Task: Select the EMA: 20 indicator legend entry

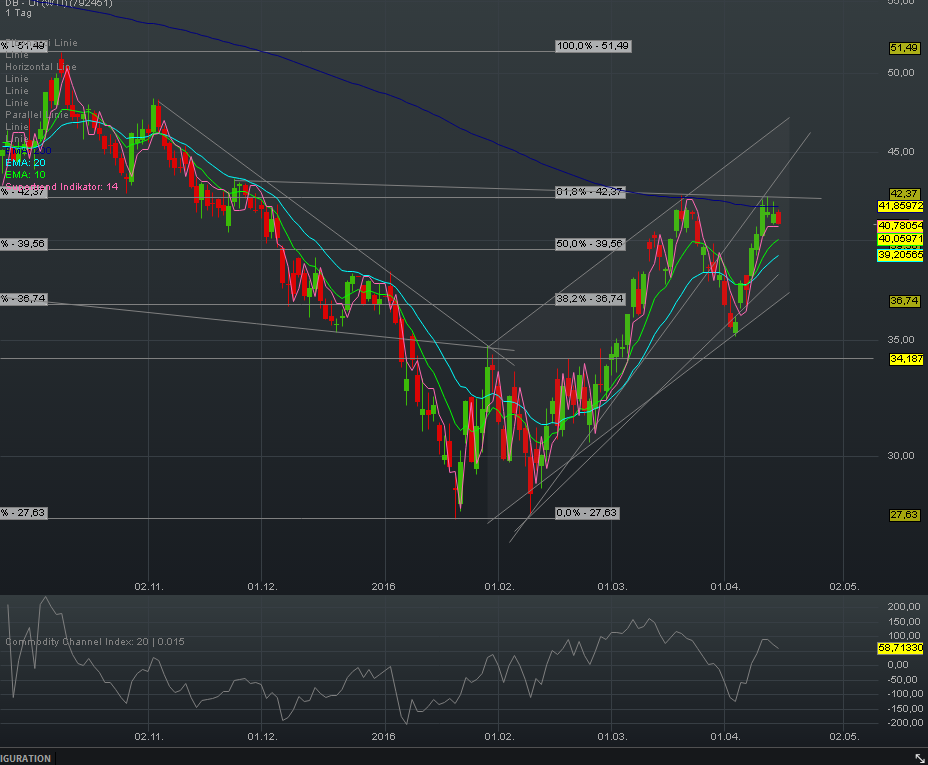Action: pos(25,162)
